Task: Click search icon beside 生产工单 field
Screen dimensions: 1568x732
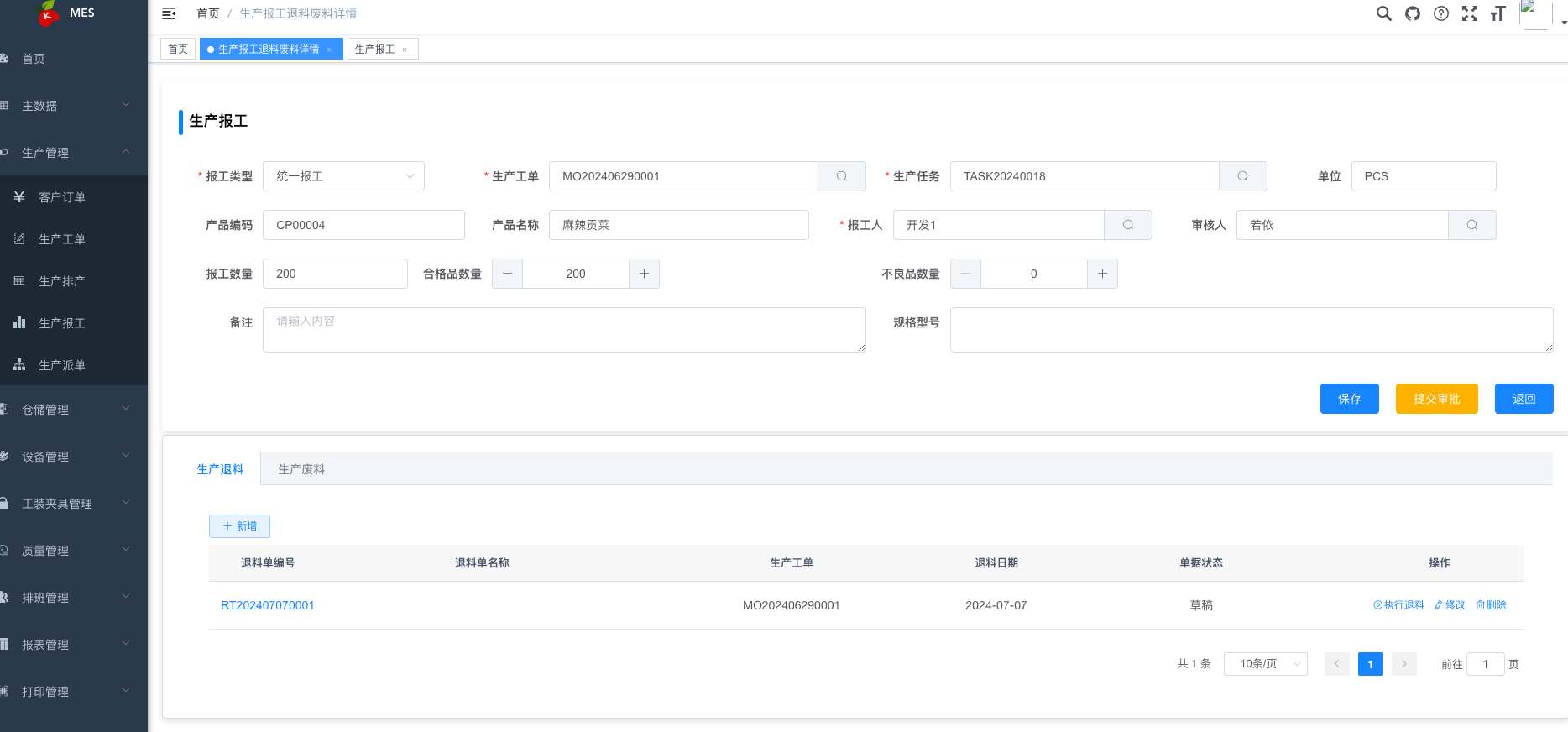Action: click(x=842, y=176)
